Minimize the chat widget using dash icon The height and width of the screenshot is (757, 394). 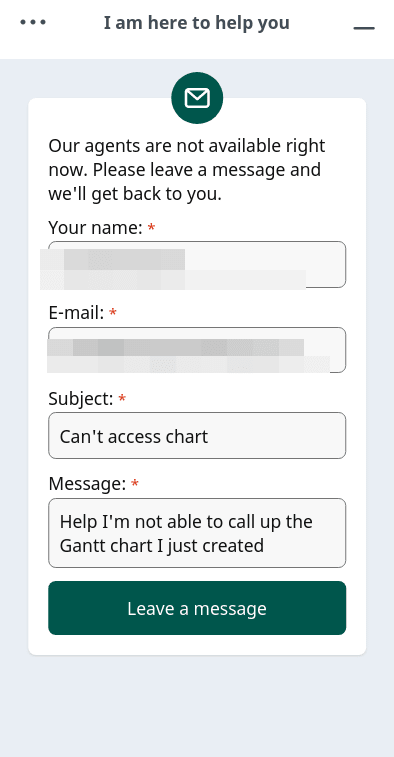[x=364, y=28]
